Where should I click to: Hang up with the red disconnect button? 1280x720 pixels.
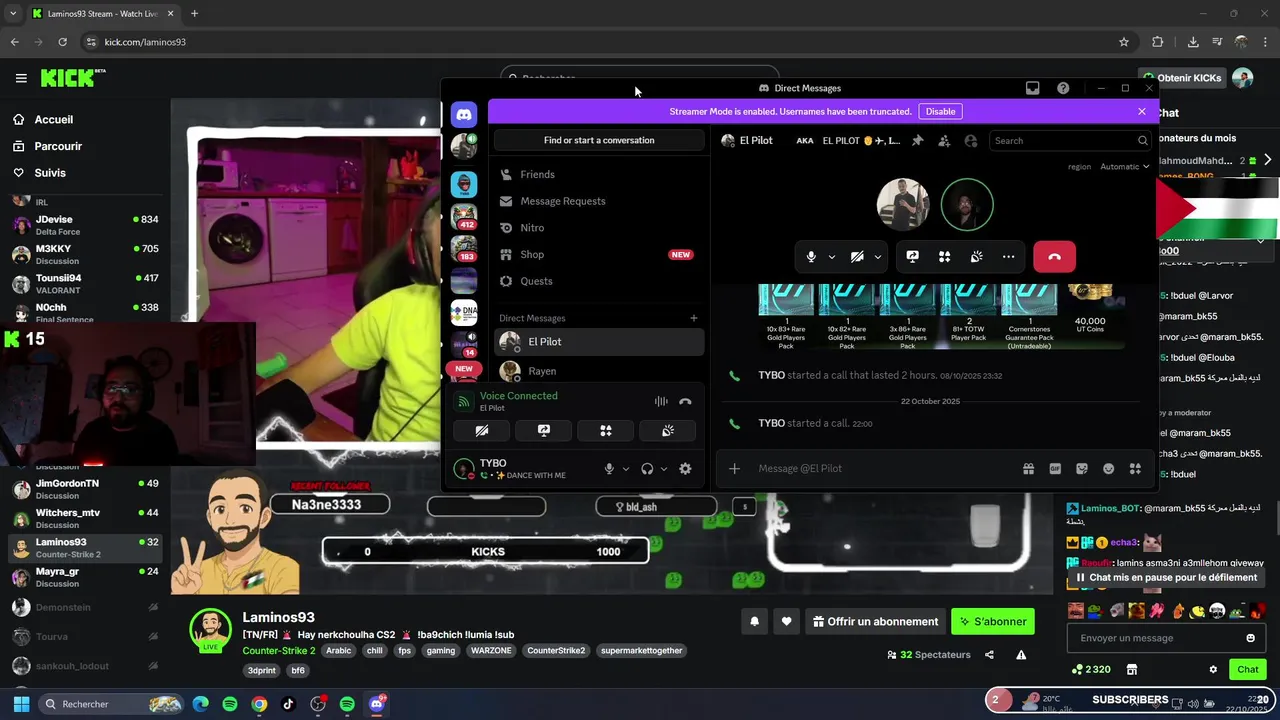[1054, 257]
